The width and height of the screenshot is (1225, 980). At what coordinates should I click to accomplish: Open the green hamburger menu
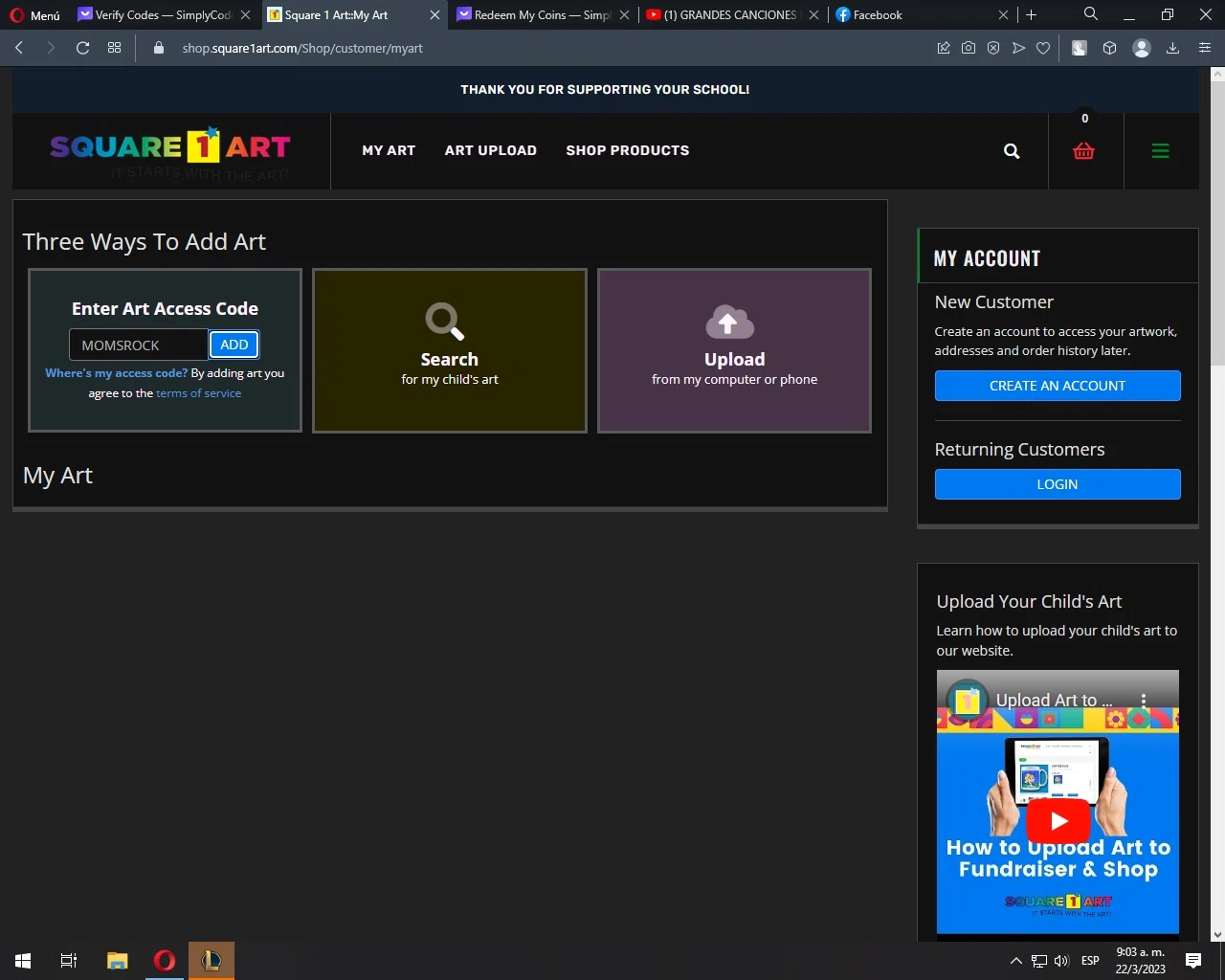1161,151
